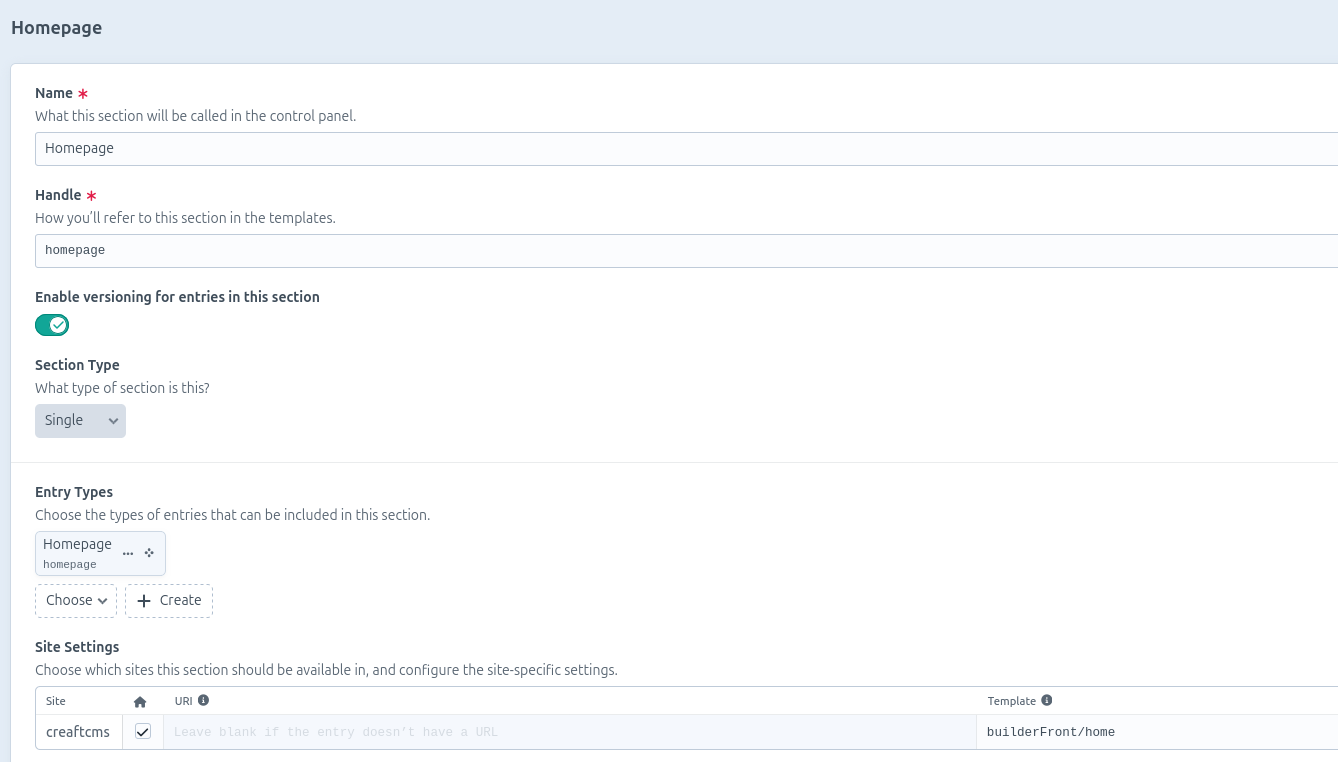Click the Template column header text
The image size is (1338, 762).
(x=1012, y=701)
